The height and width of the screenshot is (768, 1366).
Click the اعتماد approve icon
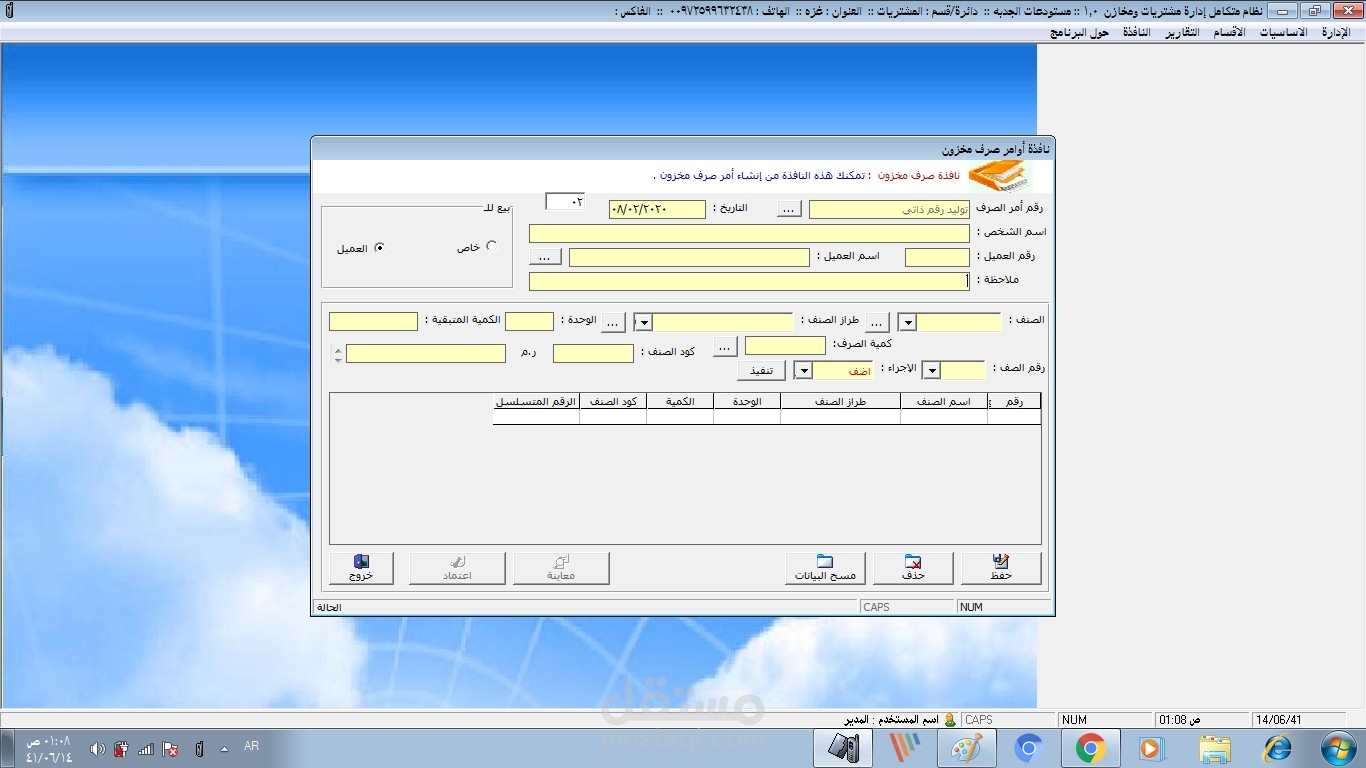(x=457, y=566)
